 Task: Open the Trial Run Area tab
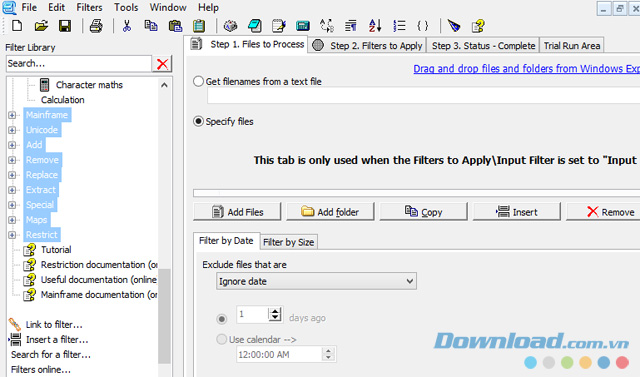pyautogui.click(x=572, y=46)
